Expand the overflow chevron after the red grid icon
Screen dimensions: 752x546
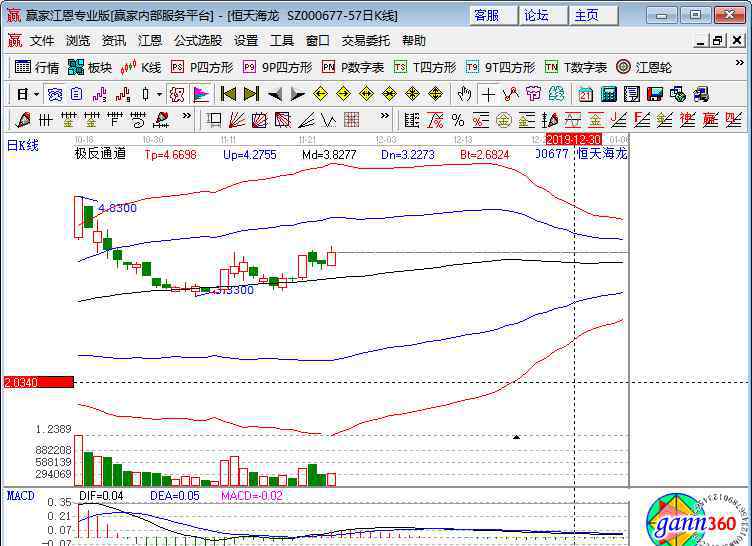coord(385,116)
